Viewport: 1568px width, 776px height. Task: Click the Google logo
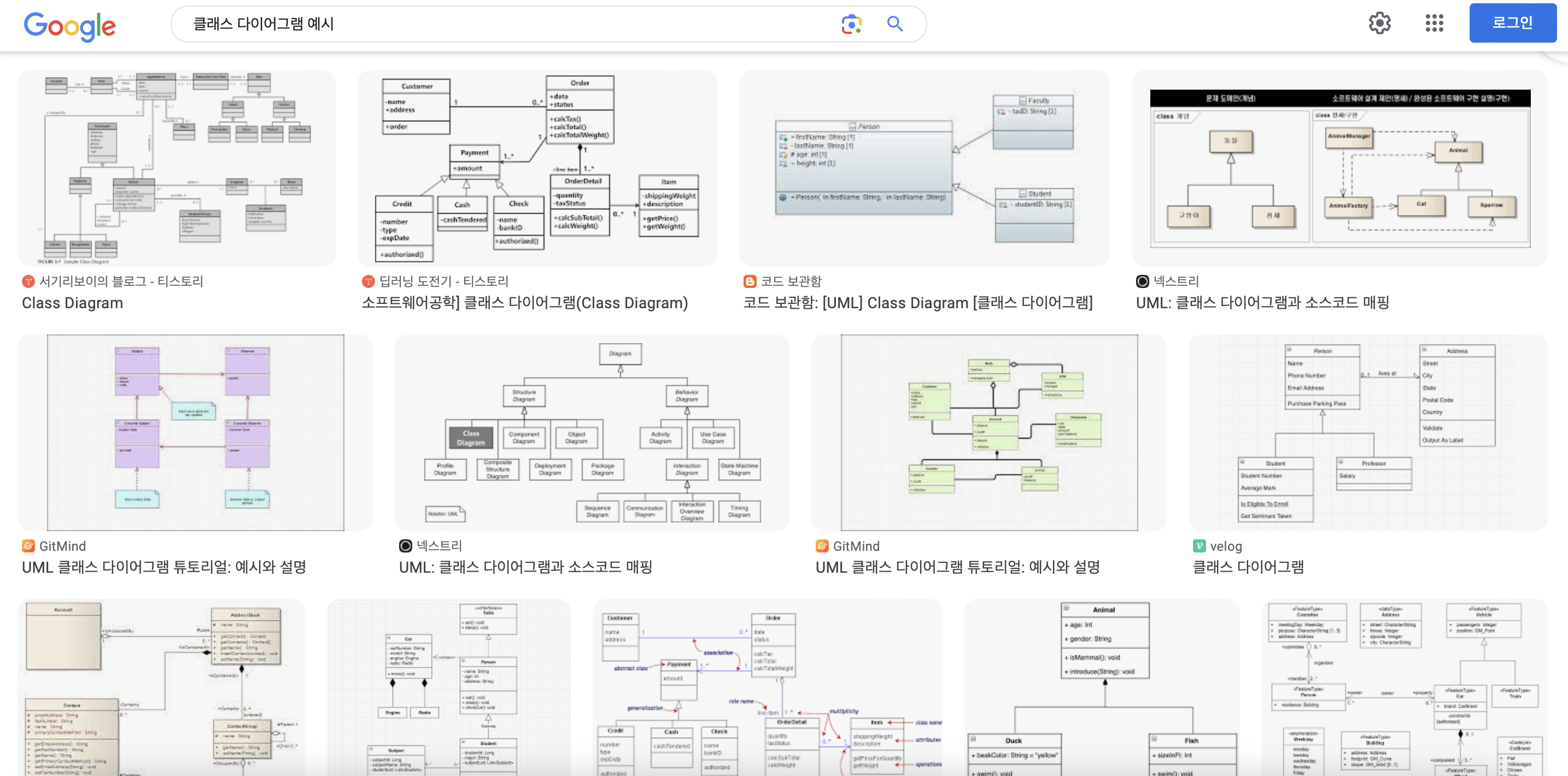(69, 26)
